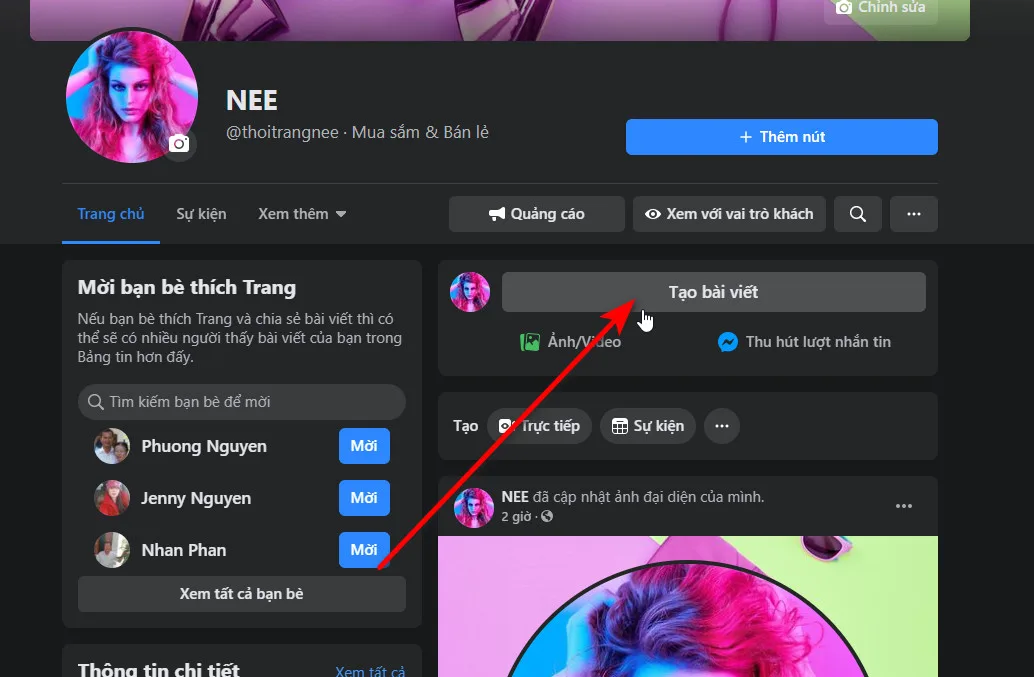Click the name 'Nhan Phan'
This screenshot has width=1034, height=677.
(183, 550)
